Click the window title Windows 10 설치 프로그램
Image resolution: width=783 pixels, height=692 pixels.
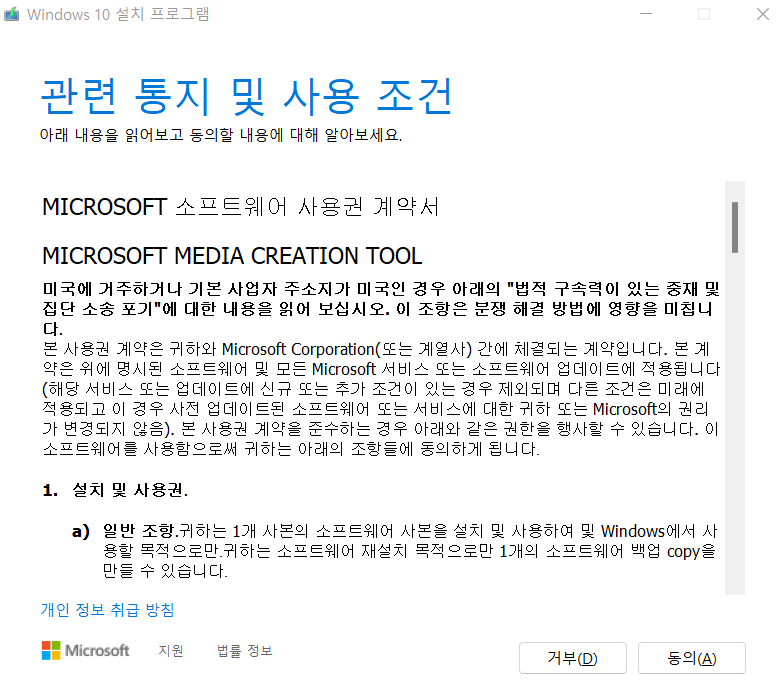coord(118,14)
